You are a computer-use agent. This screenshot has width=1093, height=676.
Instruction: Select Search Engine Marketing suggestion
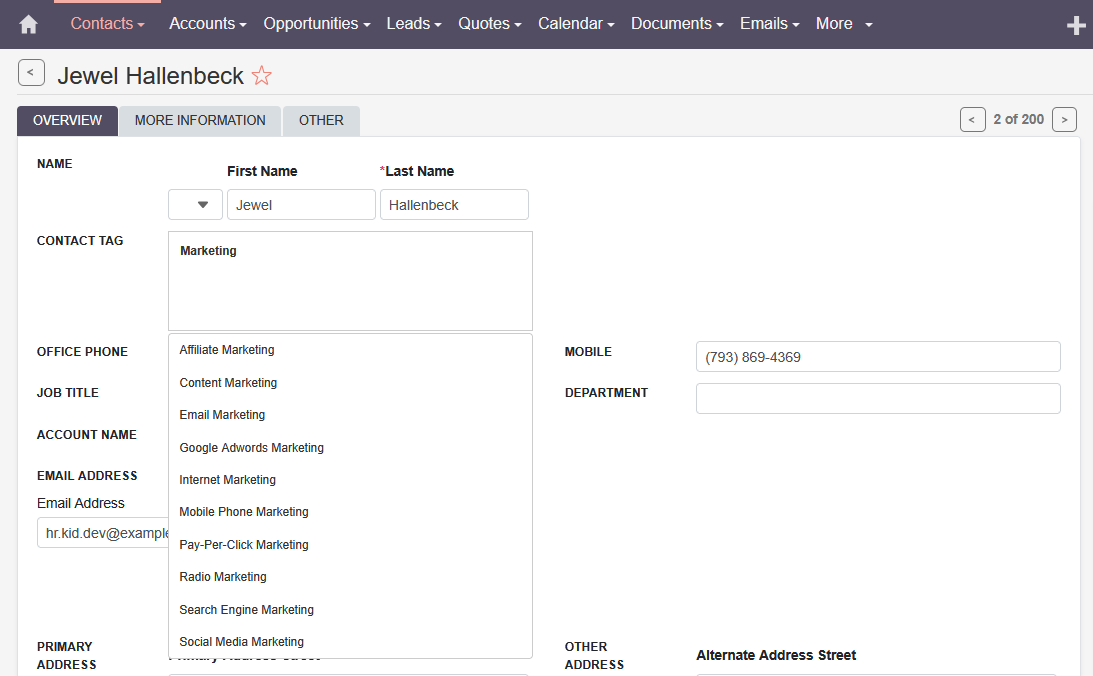click(x=351, y=609)
